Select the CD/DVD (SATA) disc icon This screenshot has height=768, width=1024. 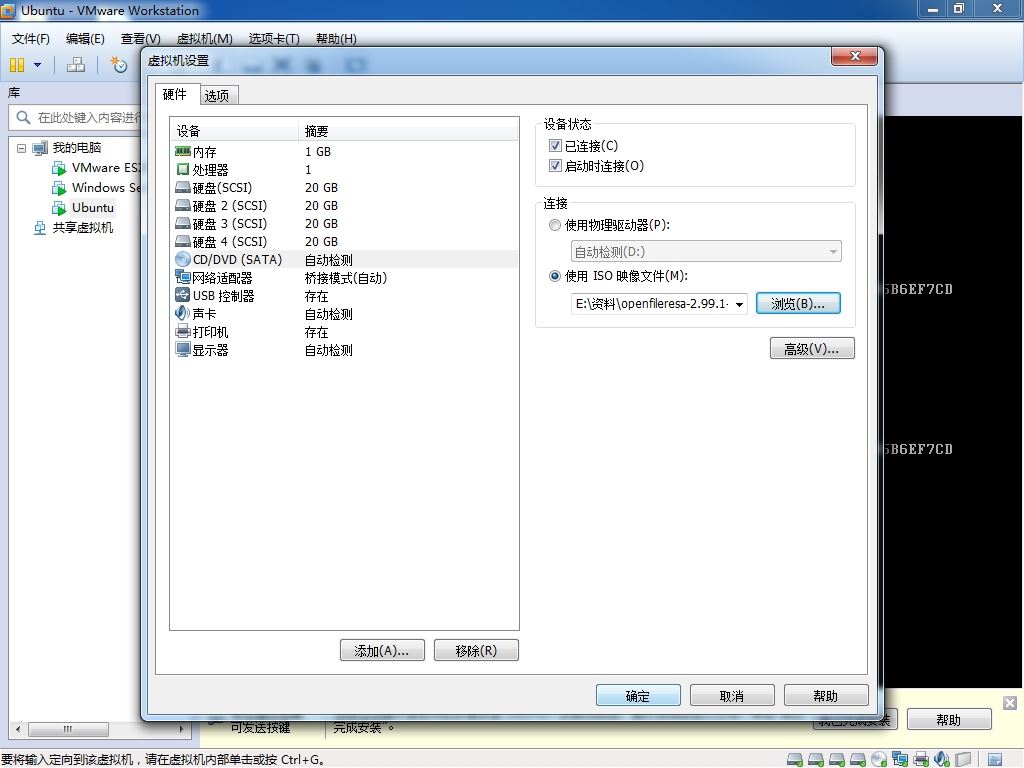[x=183, y=259]
